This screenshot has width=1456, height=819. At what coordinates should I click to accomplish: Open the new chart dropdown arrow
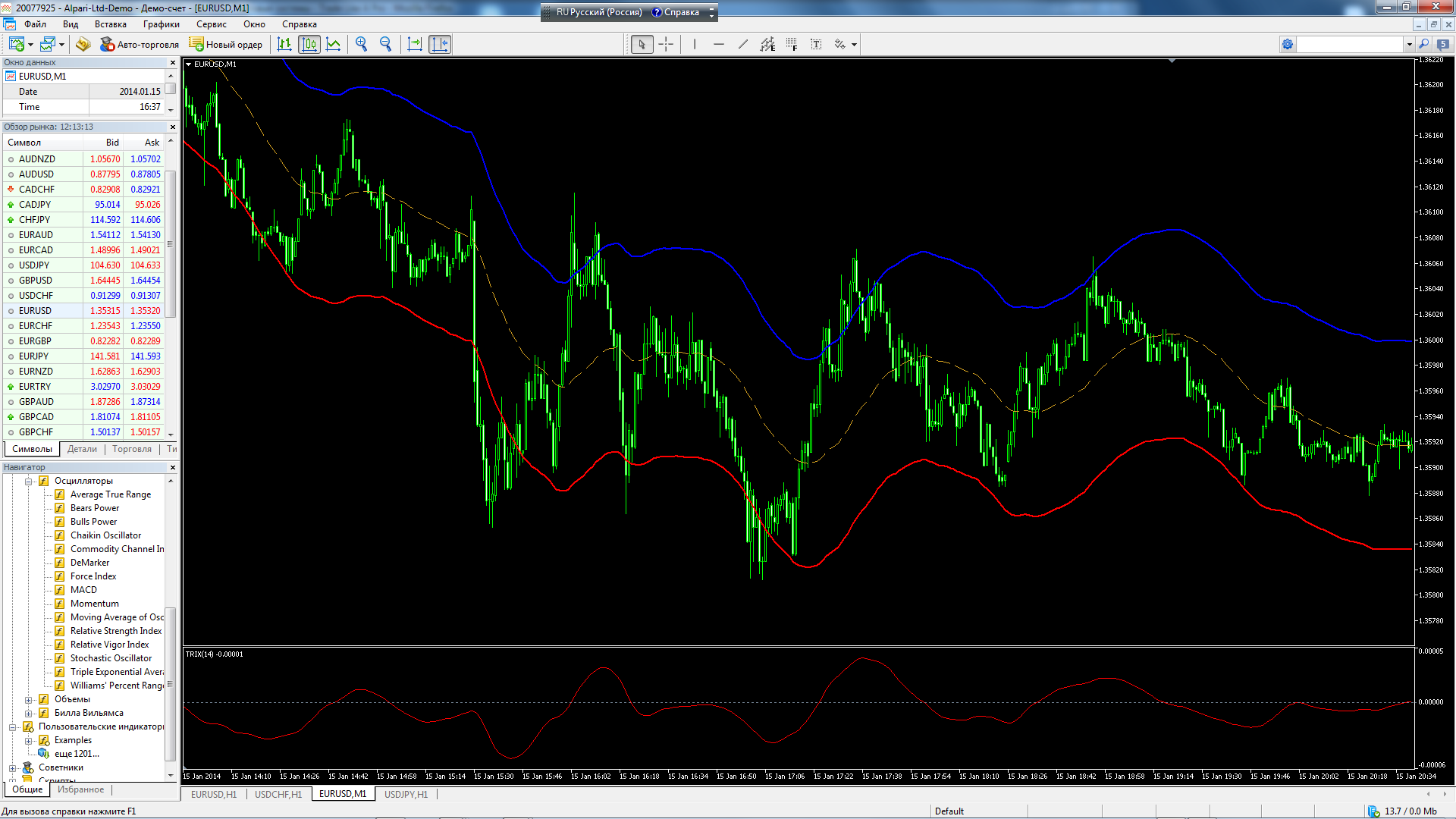pyautogui.click(x=30, y=44)
